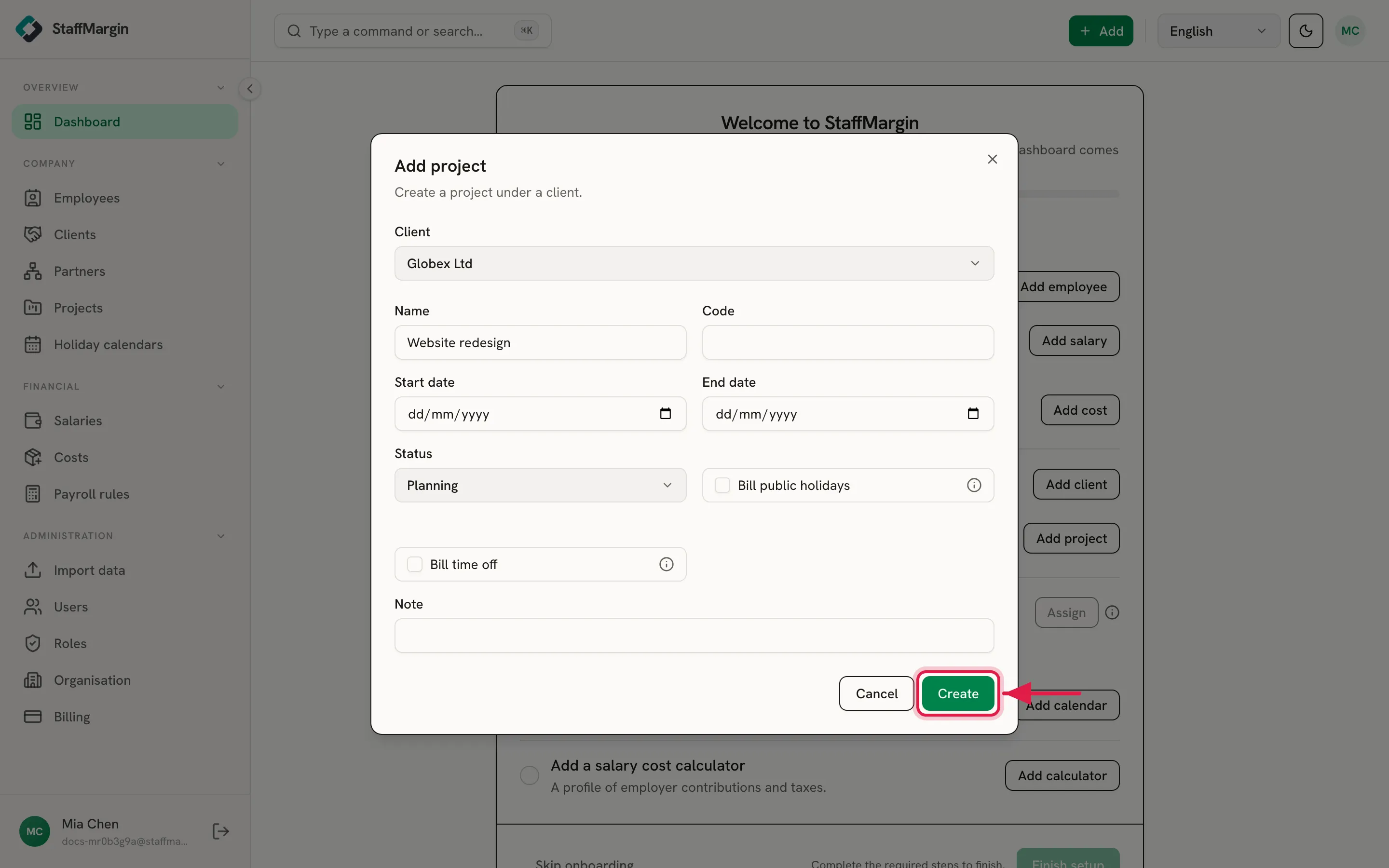Click the Add salary button
The image size is (1389, 868).
(x=1074, y=340)
